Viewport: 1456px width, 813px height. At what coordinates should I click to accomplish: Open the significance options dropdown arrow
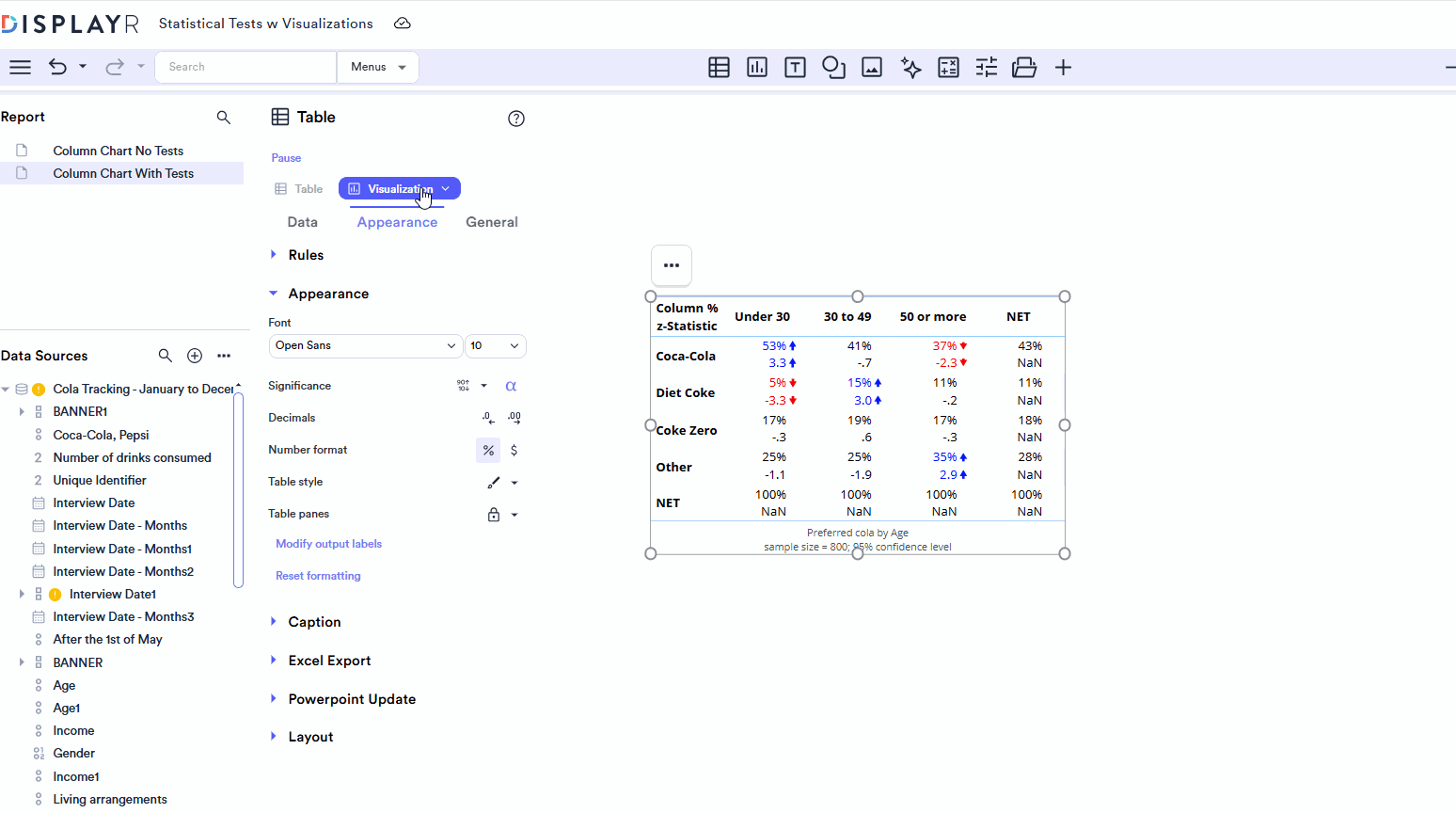(484, 386)
